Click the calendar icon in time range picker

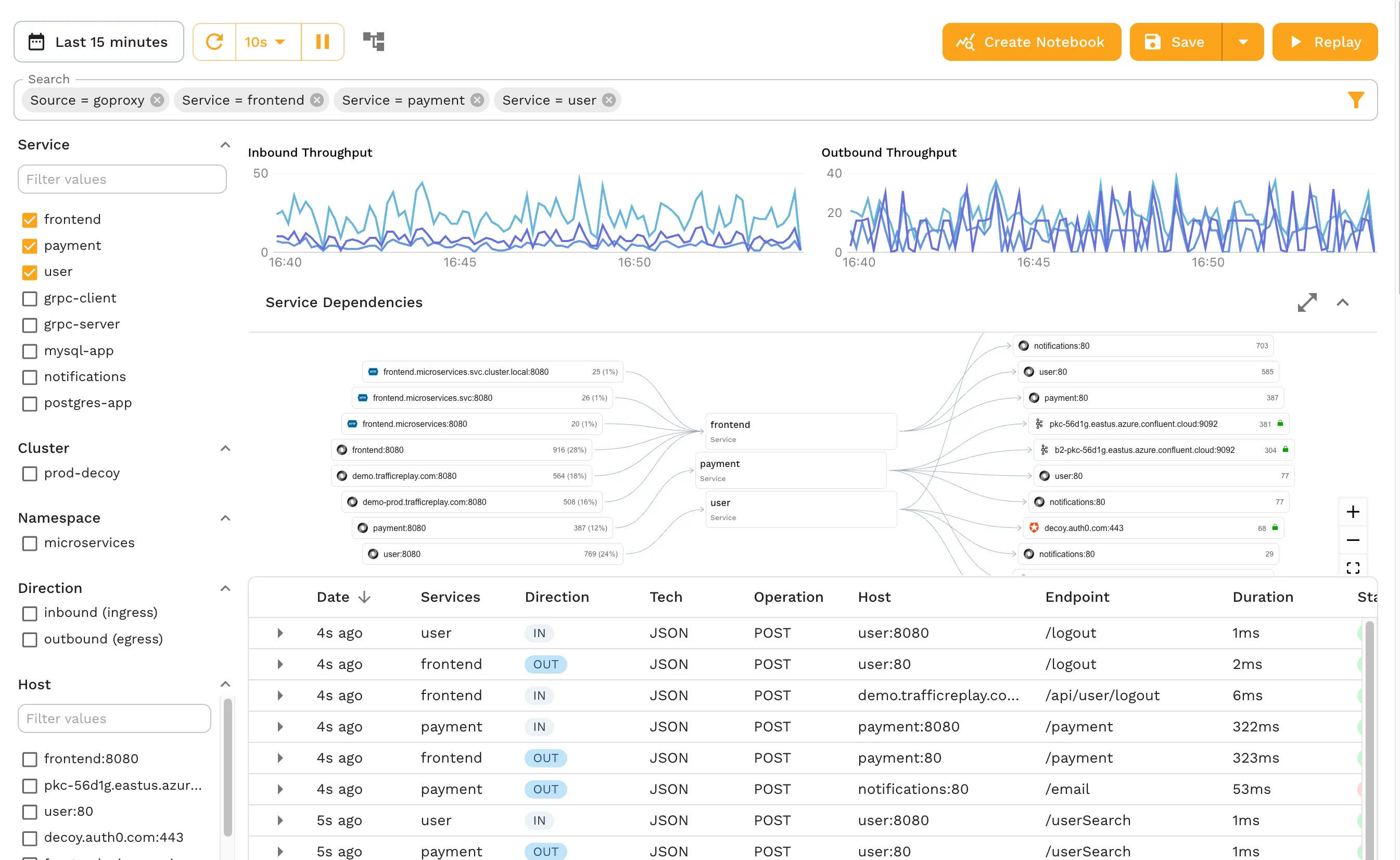(x=36, y=42)
